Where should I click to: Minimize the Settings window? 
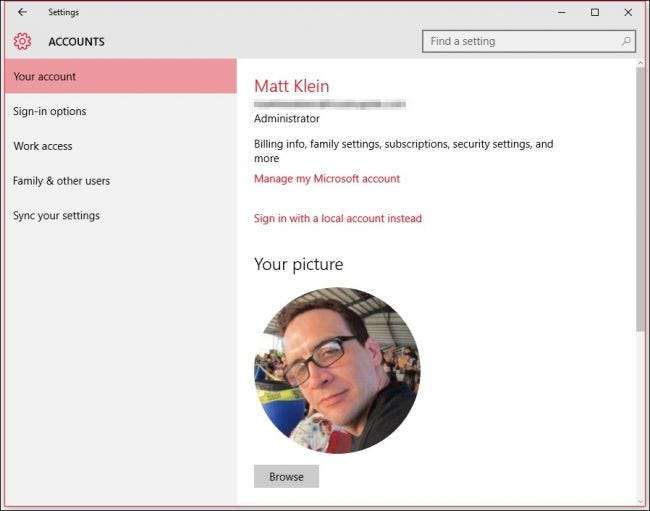point(562,12)
